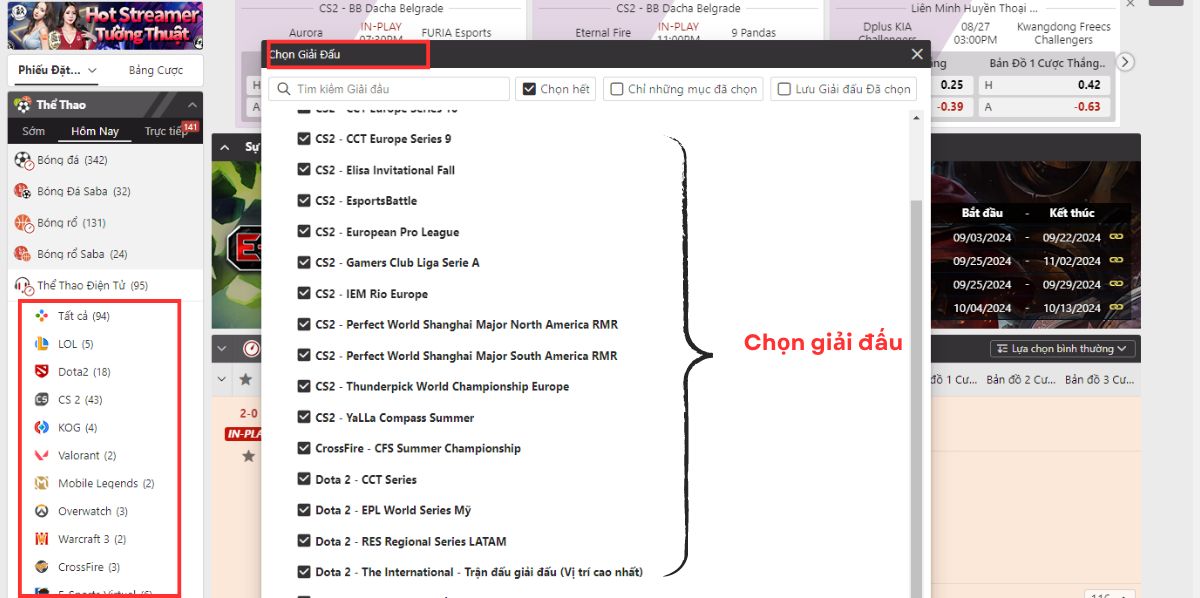Click the red clock icon in event bar
Viewport: 1200px width, 598px height.
251,349
